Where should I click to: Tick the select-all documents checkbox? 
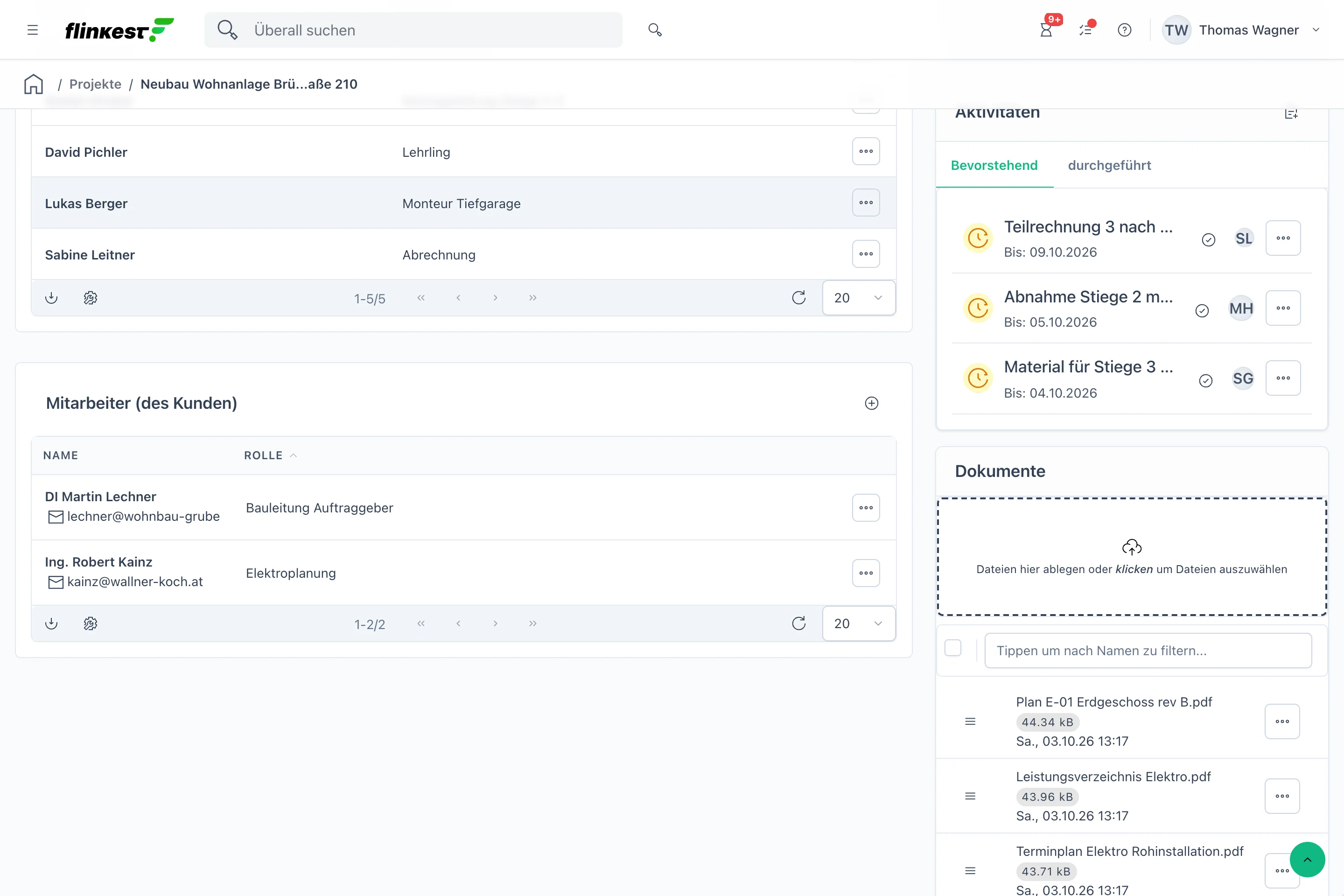953,648
